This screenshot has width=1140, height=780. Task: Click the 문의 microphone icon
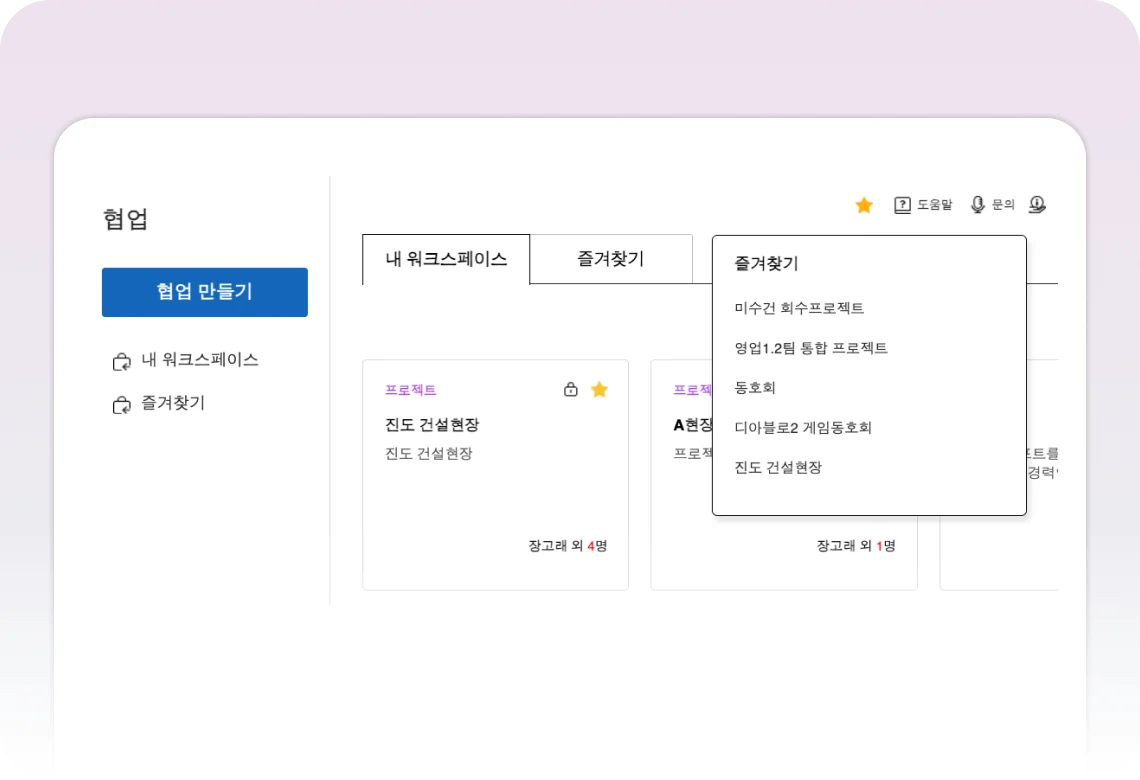(978, 205)
